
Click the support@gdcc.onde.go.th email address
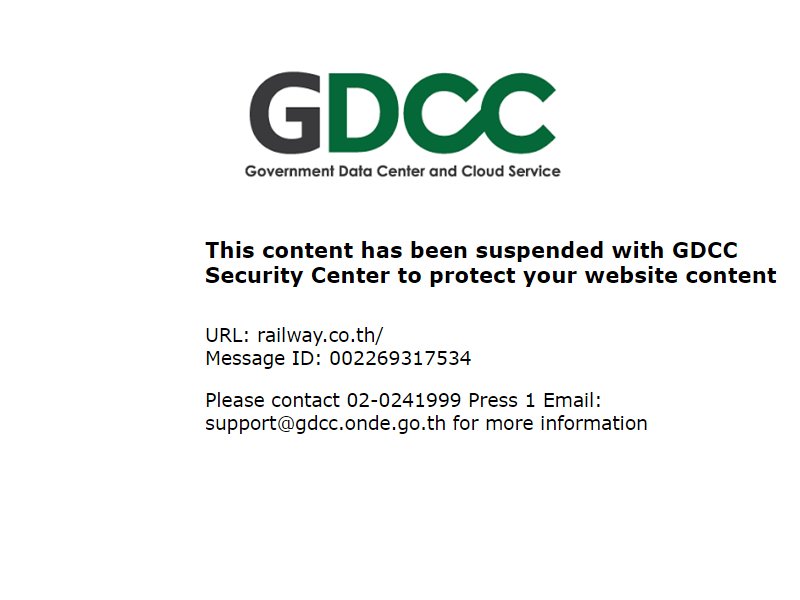click(325, 423)
